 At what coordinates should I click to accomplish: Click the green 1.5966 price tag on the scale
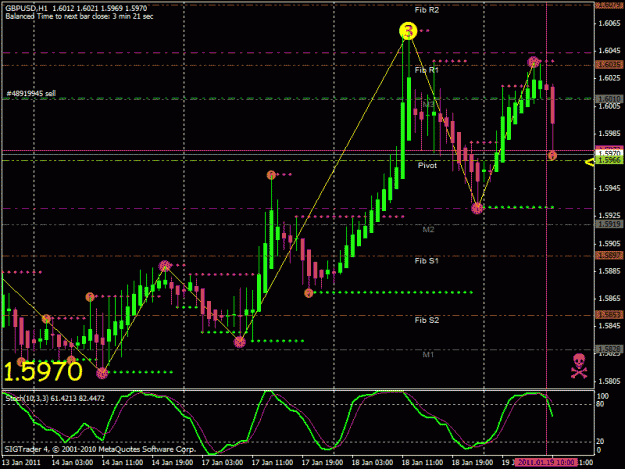pyautogui.click(x=609, y=160)
